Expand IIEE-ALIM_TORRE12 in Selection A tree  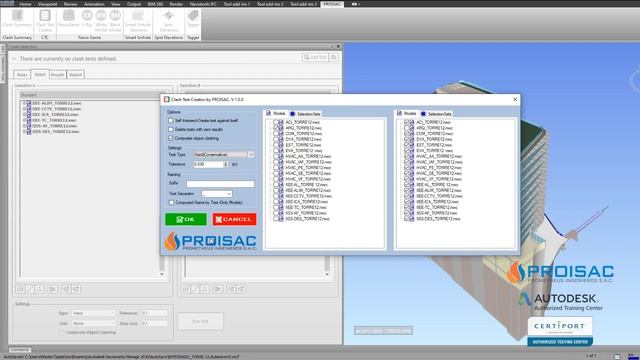(x=24, y=103)
